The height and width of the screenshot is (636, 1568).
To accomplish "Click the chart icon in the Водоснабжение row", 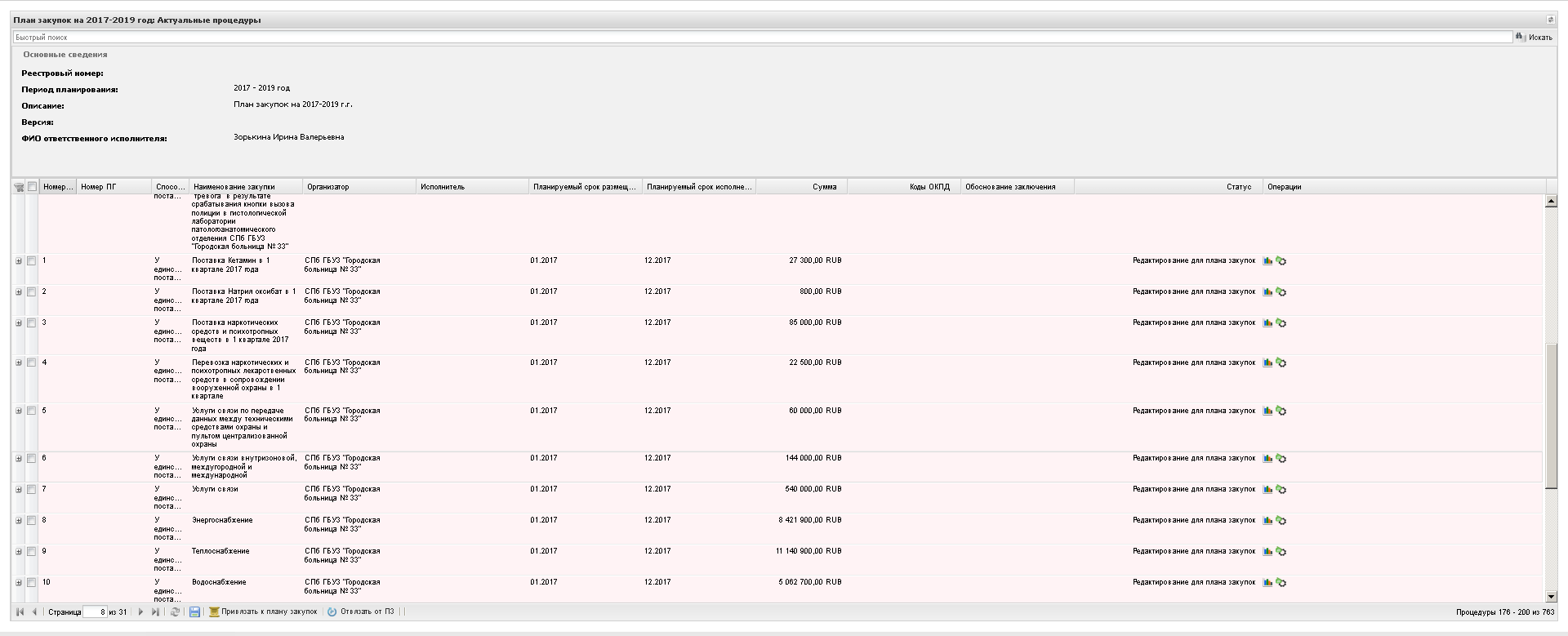I will 1267,583.
